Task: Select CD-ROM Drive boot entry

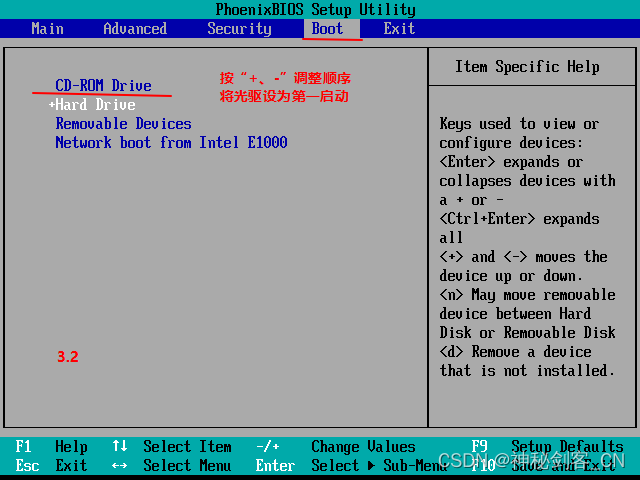Action: (x=103, y=85)
